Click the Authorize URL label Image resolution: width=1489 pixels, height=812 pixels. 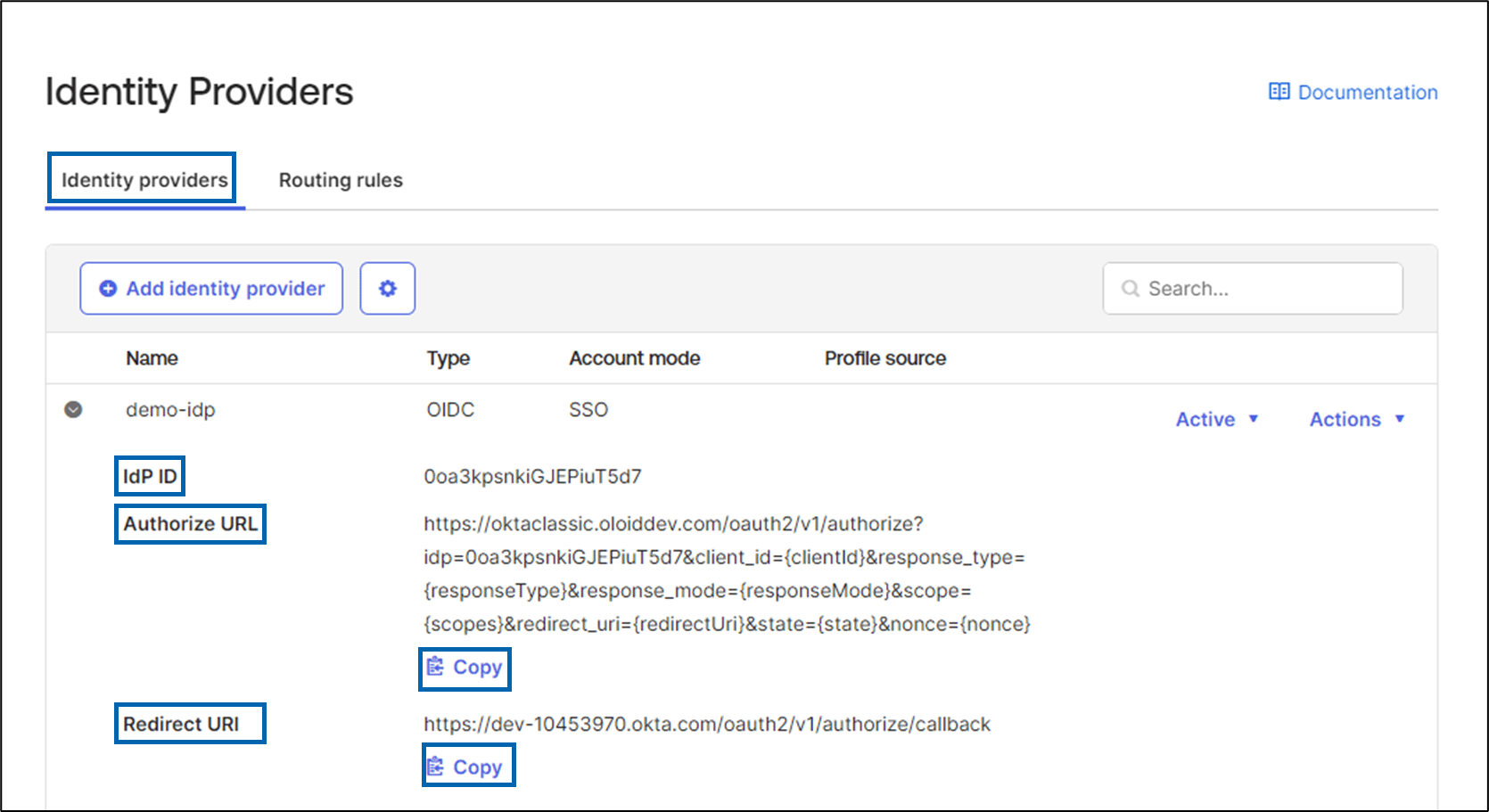point(190,523)
